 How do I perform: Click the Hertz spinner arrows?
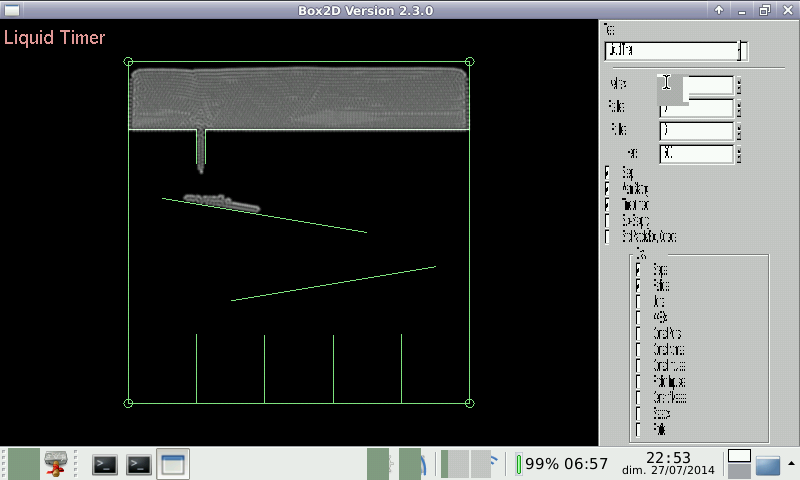(739, 154)
